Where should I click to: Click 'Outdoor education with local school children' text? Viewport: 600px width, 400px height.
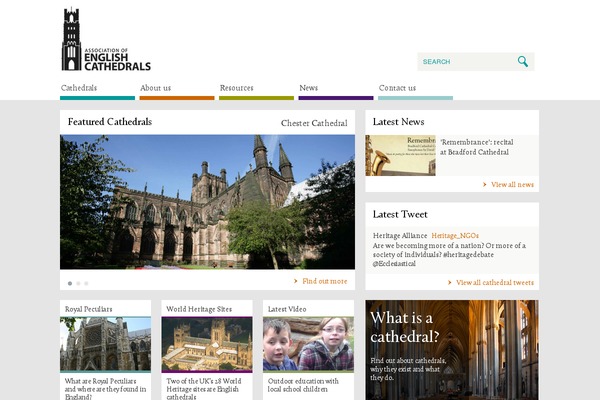coord(303,385)
